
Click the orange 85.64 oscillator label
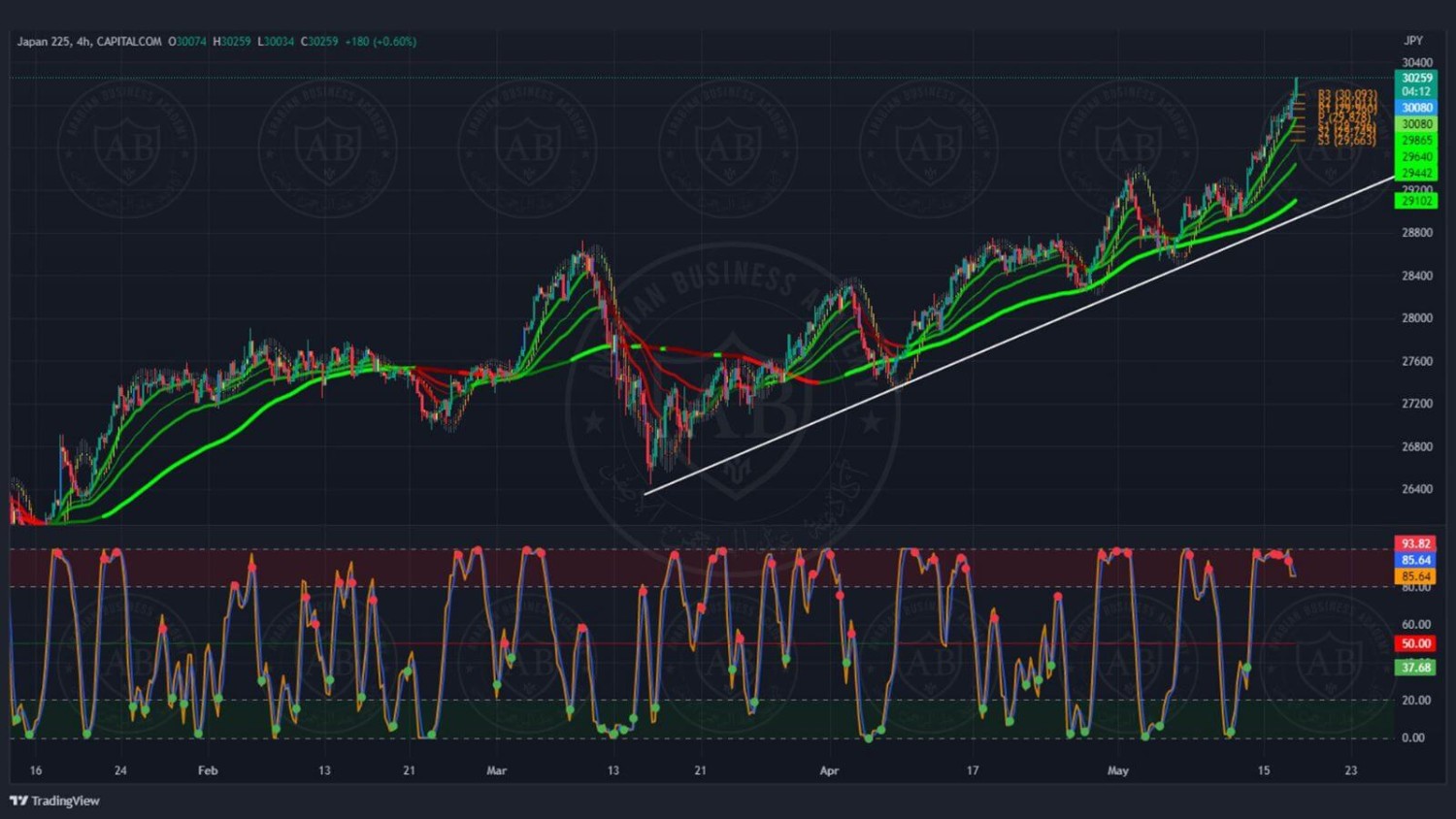coord(1416,576)
